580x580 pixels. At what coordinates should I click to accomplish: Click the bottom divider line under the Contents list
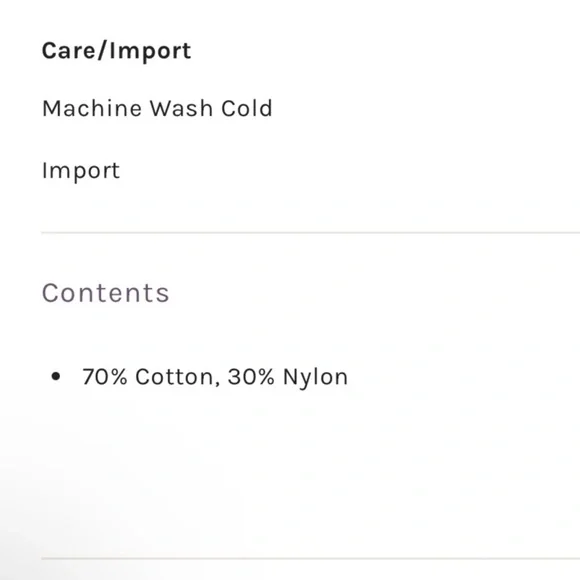click(310, 559)
